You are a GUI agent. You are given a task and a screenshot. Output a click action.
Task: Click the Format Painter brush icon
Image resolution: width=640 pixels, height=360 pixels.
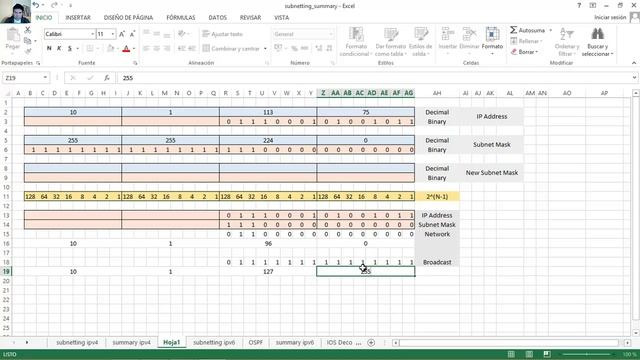click(x=27, y=51)
